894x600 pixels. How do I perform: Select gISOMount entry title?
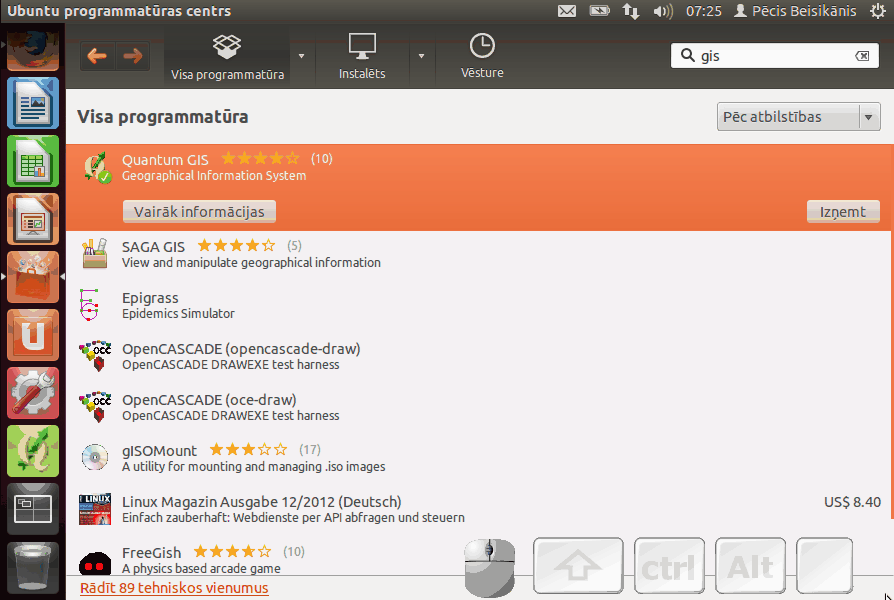(x=159, y=451)
